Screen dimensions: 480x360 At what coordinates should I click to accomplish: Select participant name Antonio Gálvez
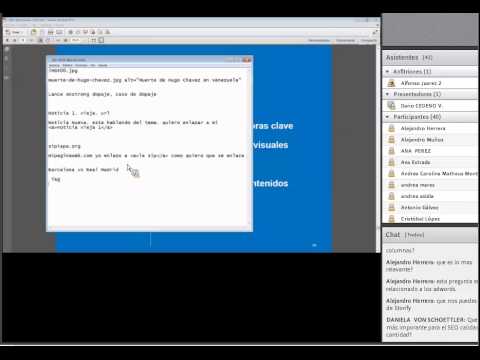(x=419, y=208)
